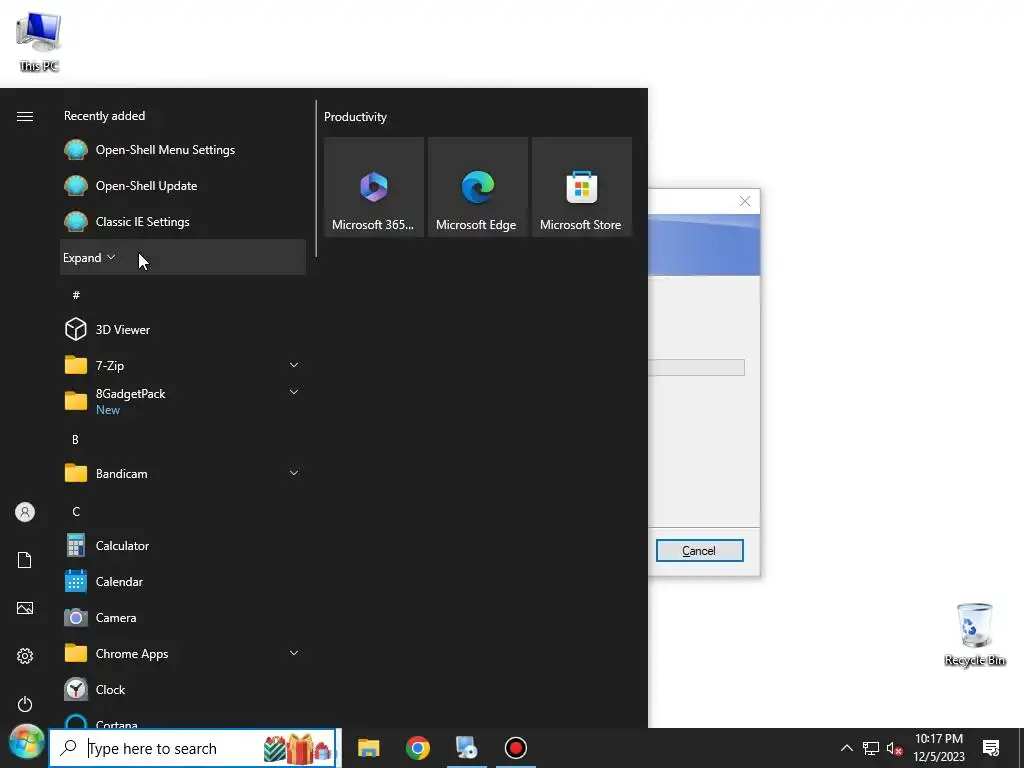Expand Chrome Apps folder chevron

pyautogui.click(x=294, y=653)
